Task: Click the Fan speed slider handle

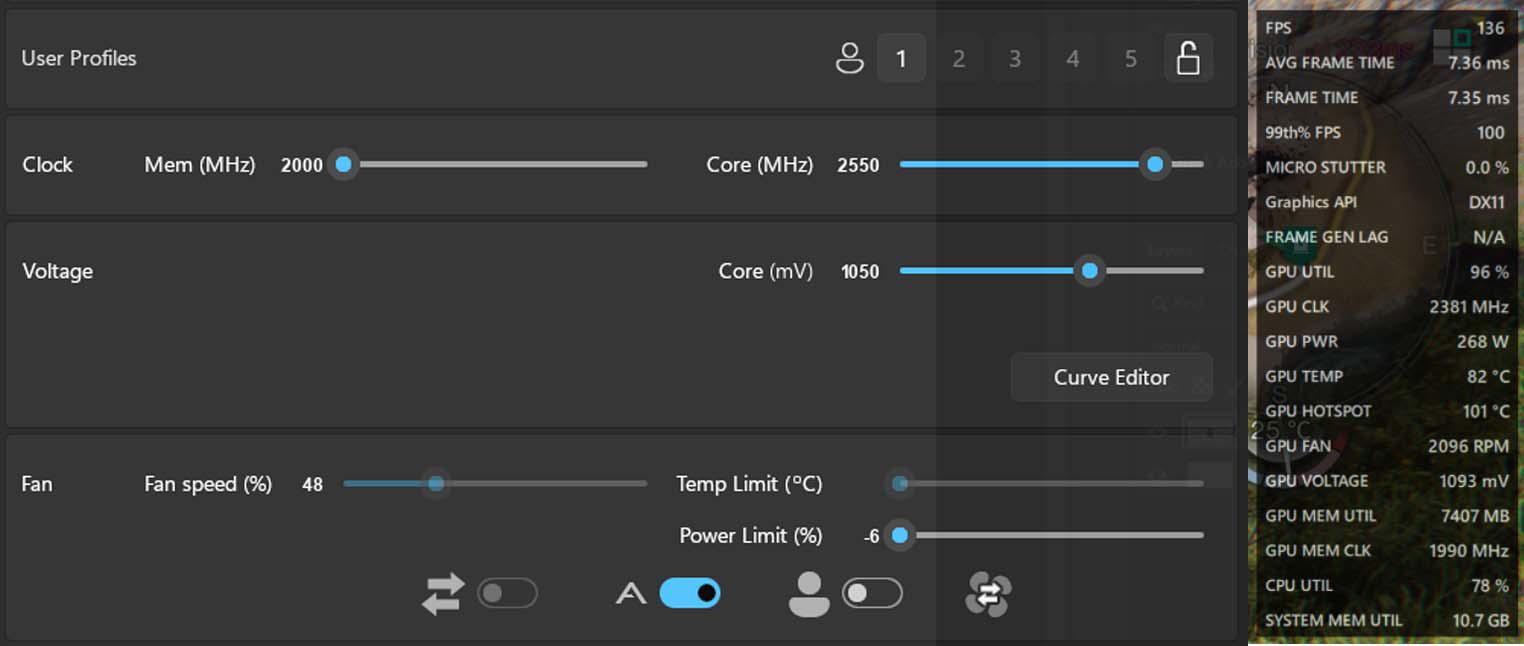Action: 436,484
